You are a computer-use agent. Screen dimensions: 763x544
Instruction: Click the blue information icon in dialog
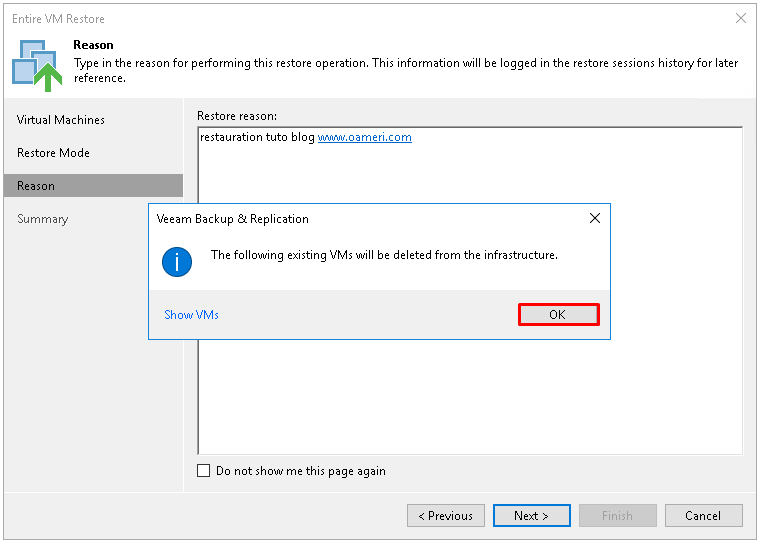click(x=177, y=262)
